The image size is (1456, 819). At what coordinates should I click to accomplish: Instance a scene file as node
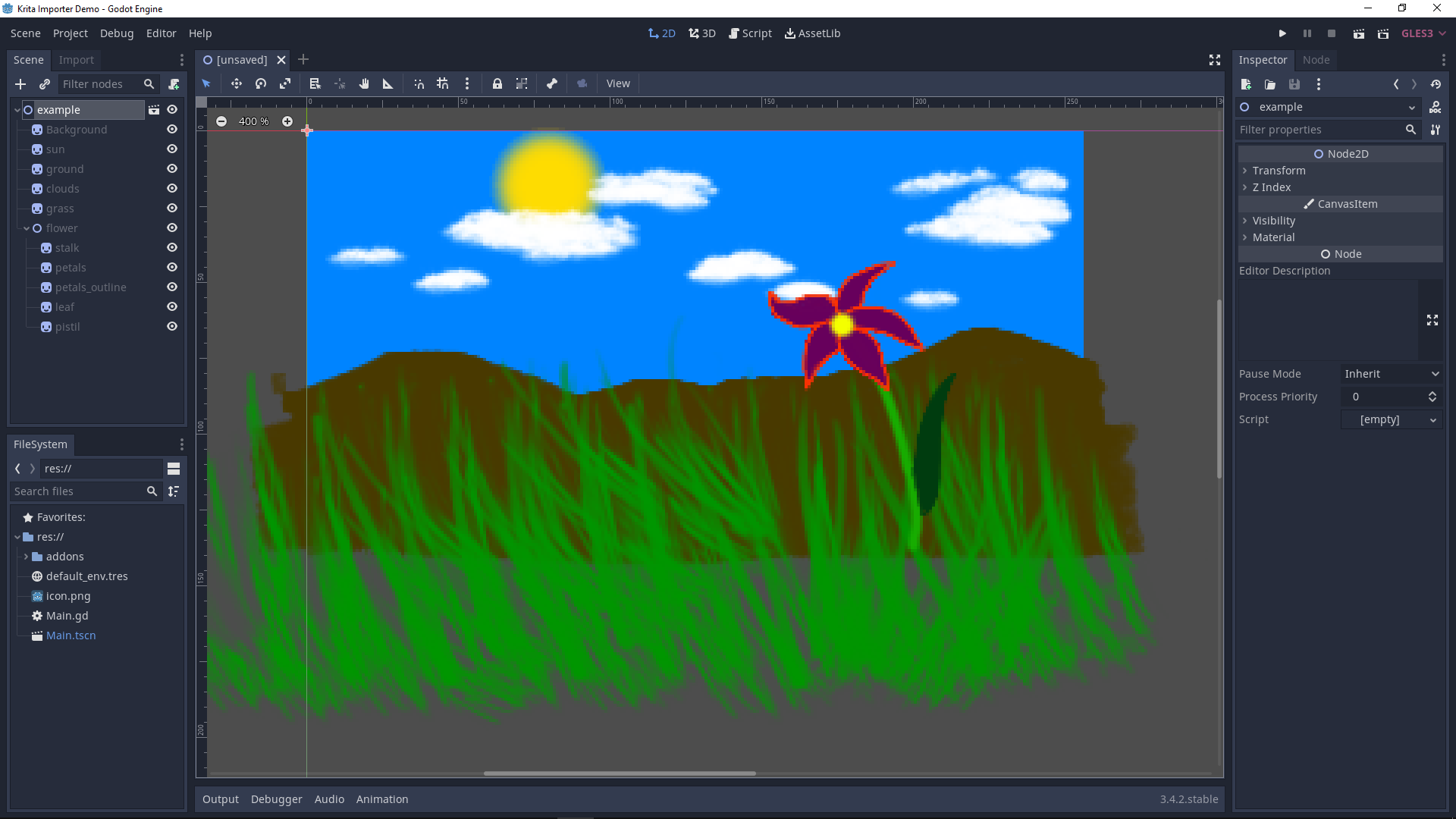45,84
